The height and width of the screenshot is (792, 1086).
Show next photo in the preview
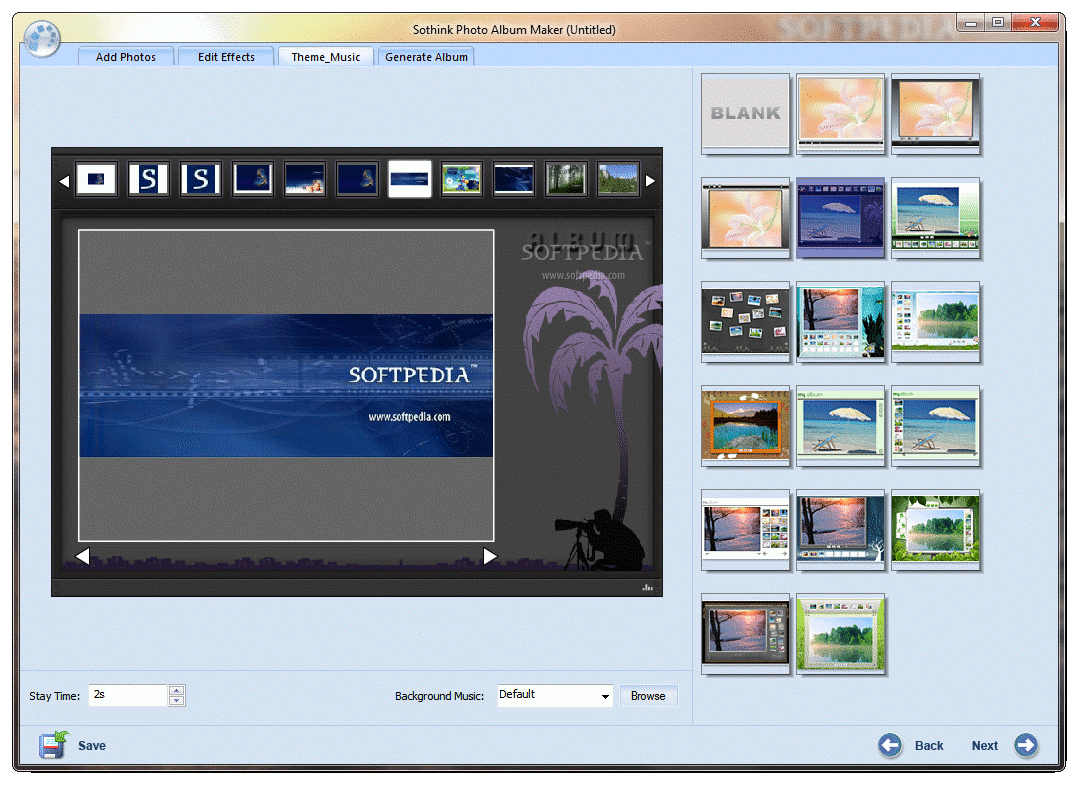(490, 556)
